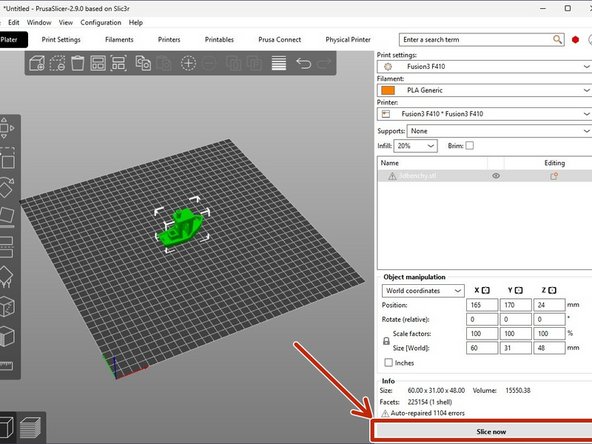Click the Add instance plus icon
The height and width of the screenshot is (444, 592).
188,63
